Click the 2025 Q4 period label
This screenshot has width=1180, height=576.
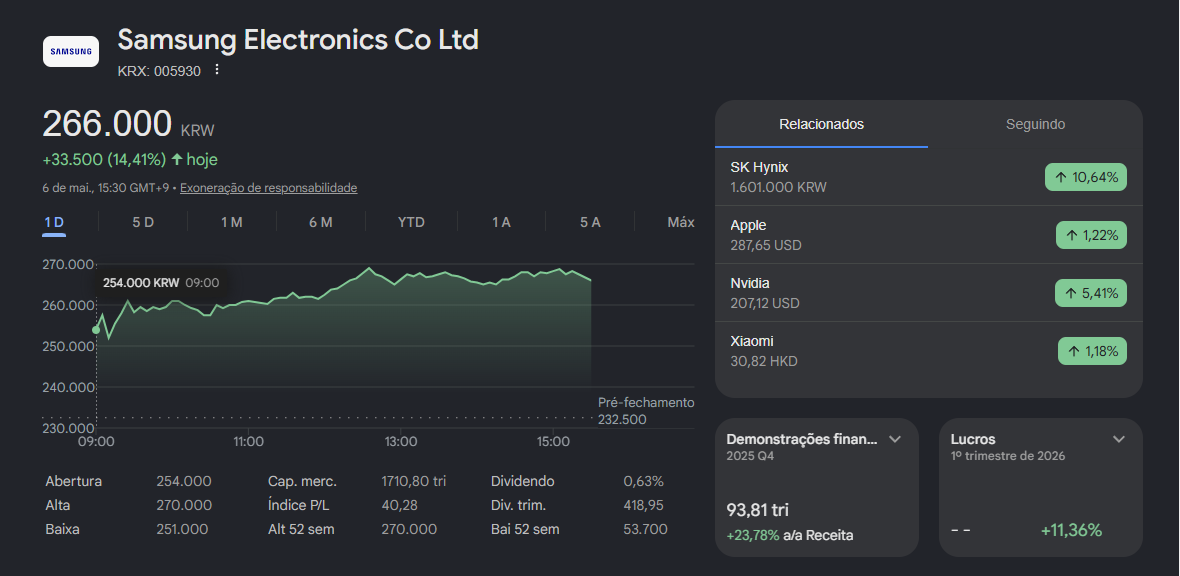750,456
